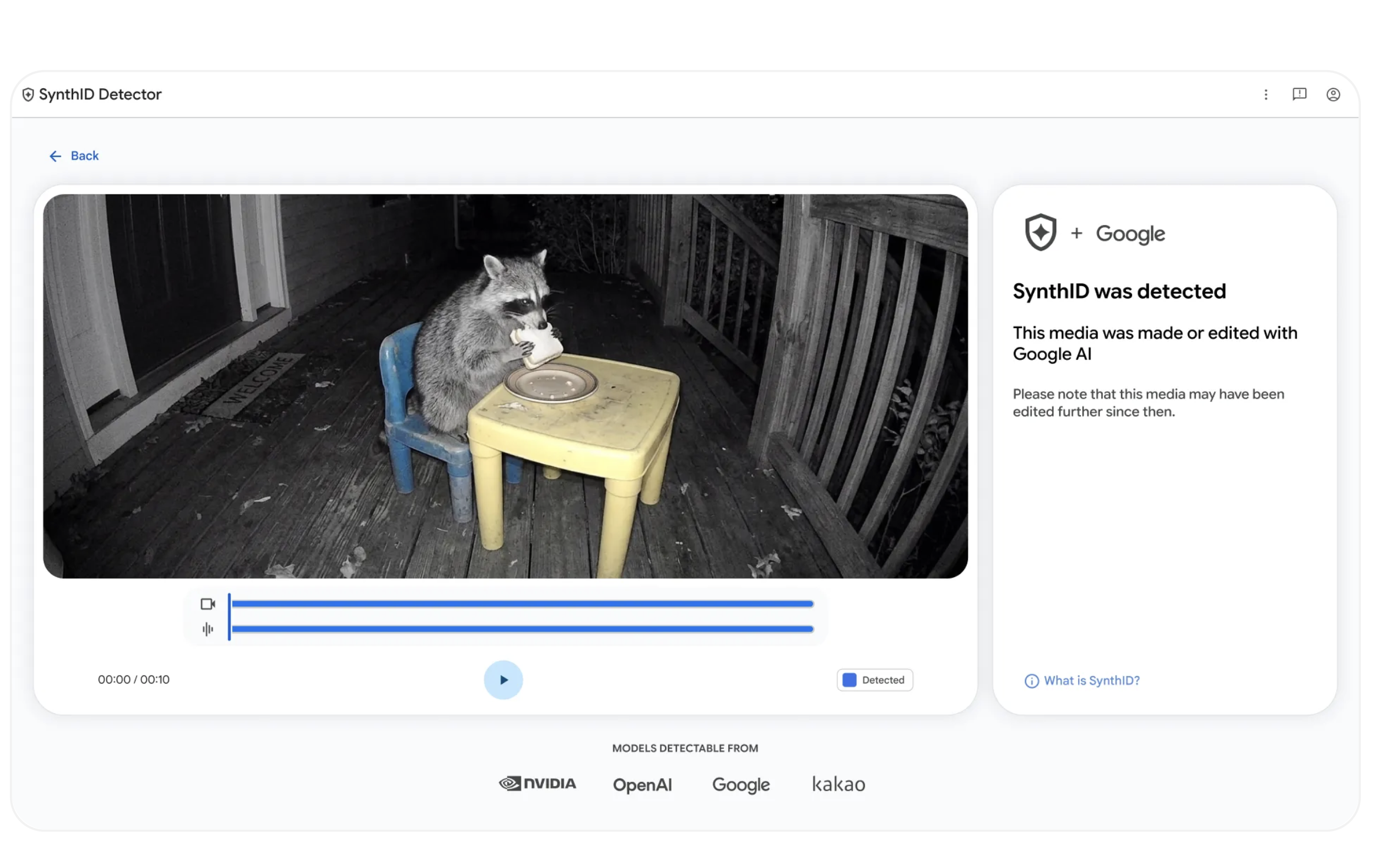Click the Google logo in the footer
The image size is (1382, 868).
[741, 784]
